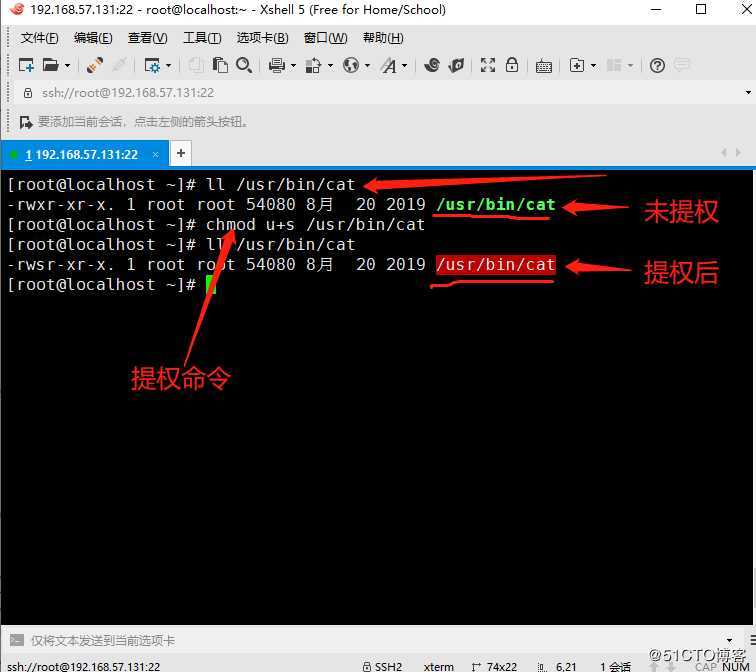Close the 192.168.57.131:22 tab

coord(156,154)
